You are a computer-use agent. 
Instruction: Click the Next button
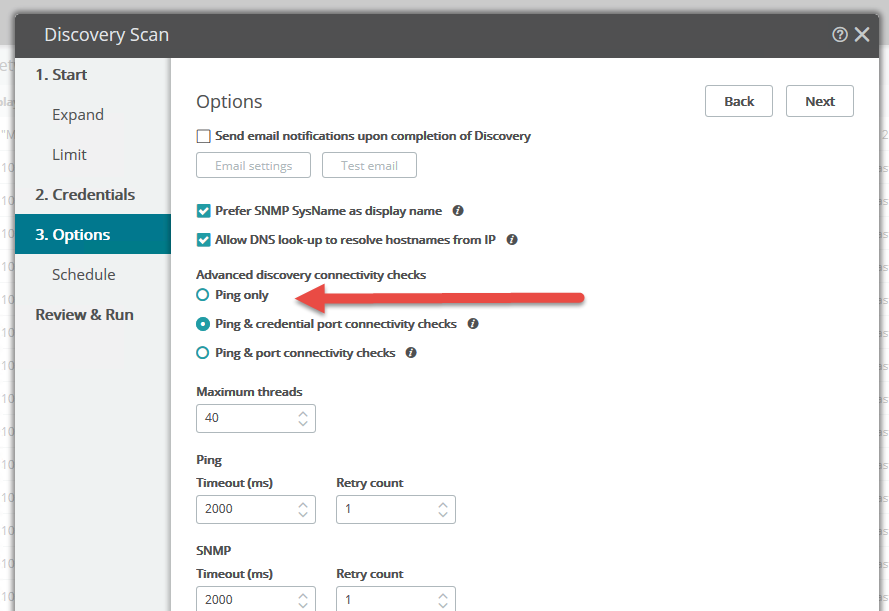pyautogui.click(x=820, y=101)
